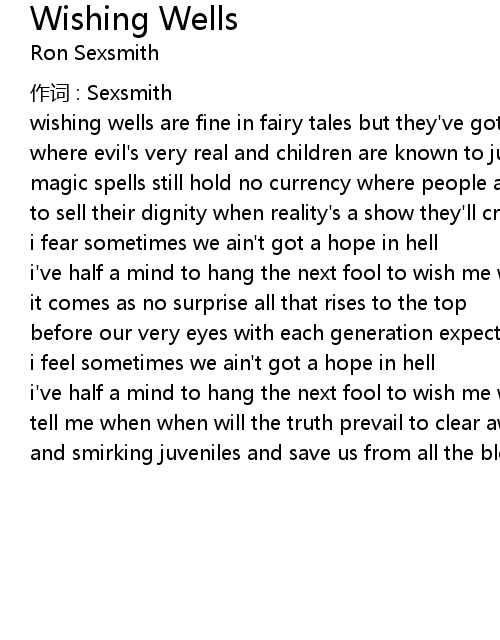Click the word Sexsmith in artist name
Viewport: 500px width, 640px height.
[117, 53]
